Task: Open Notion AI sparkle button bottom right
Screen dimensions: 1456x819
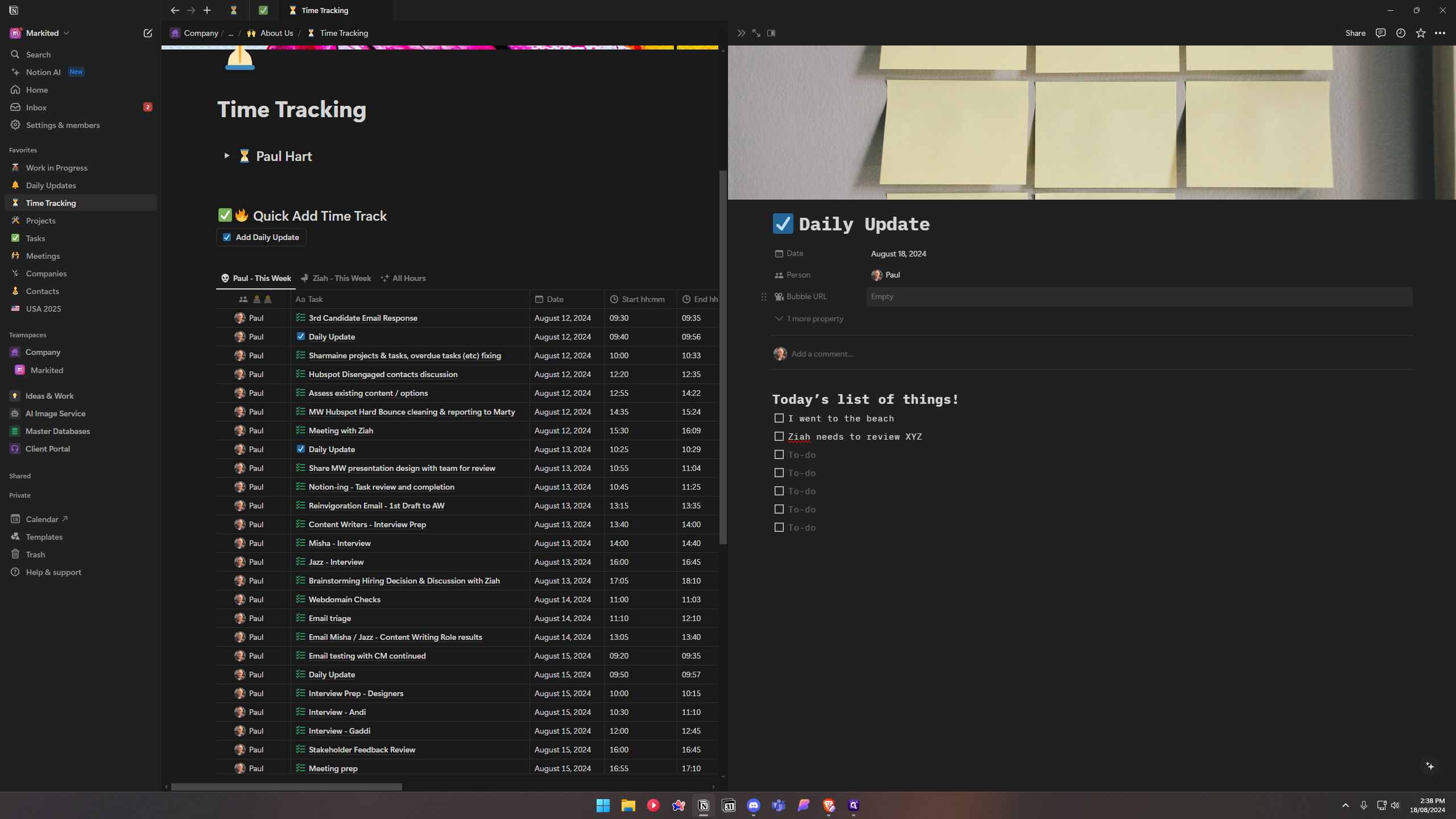Action: tap(1430, 766)
